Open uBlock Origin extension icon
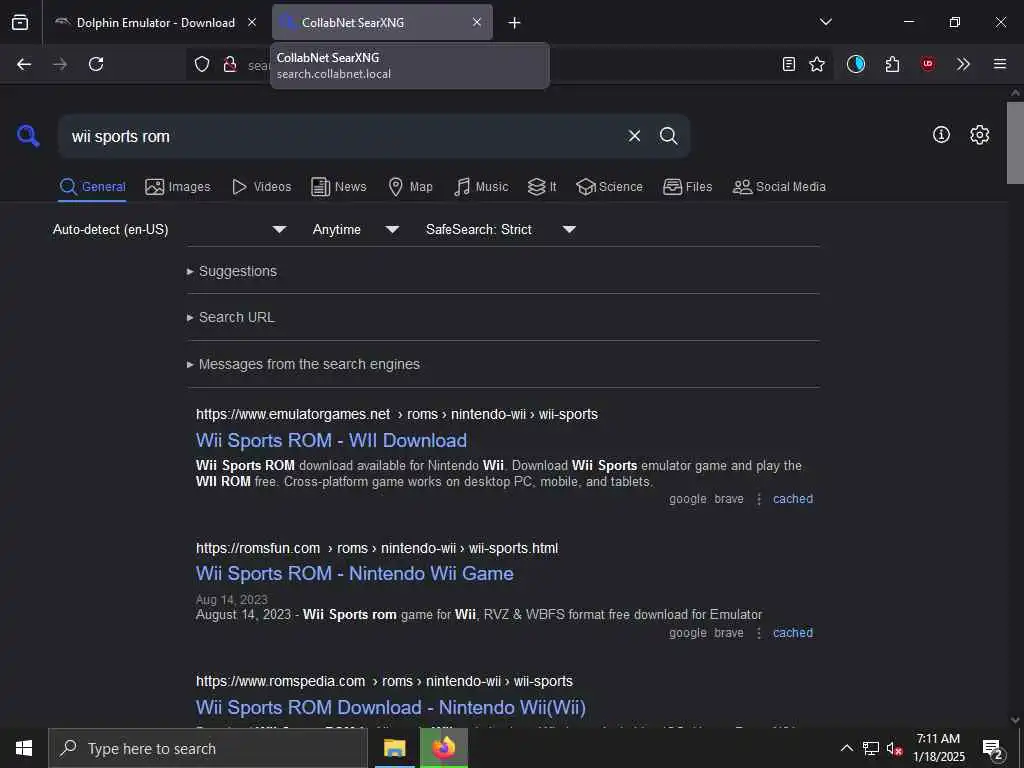The image size is (1024, 768). tap(927, 64)
